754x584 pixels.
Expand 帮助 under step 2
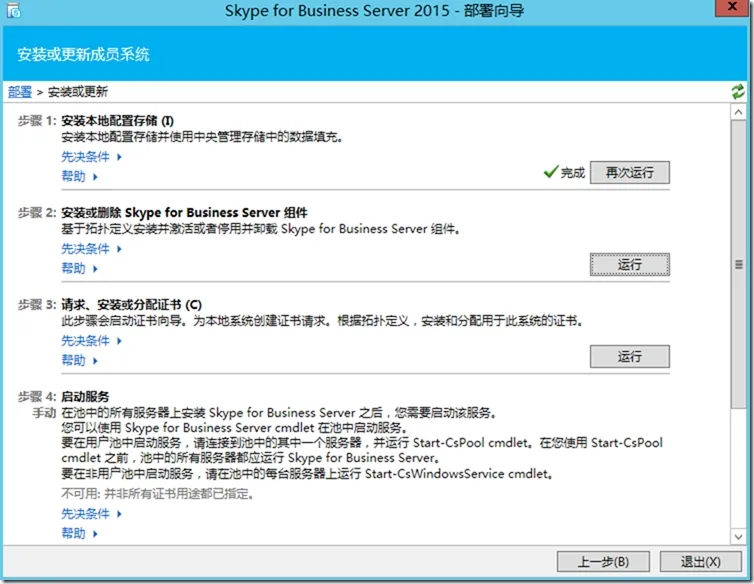click(80, 268)
